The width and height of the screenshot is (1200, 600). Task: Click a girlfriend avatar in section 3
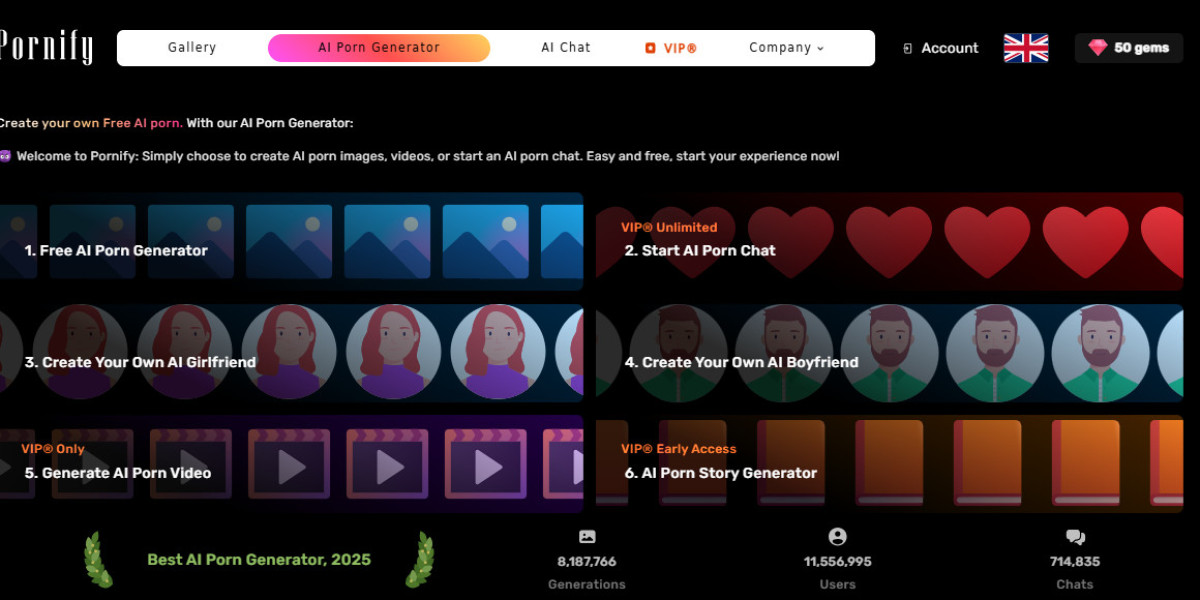point(393,352)
